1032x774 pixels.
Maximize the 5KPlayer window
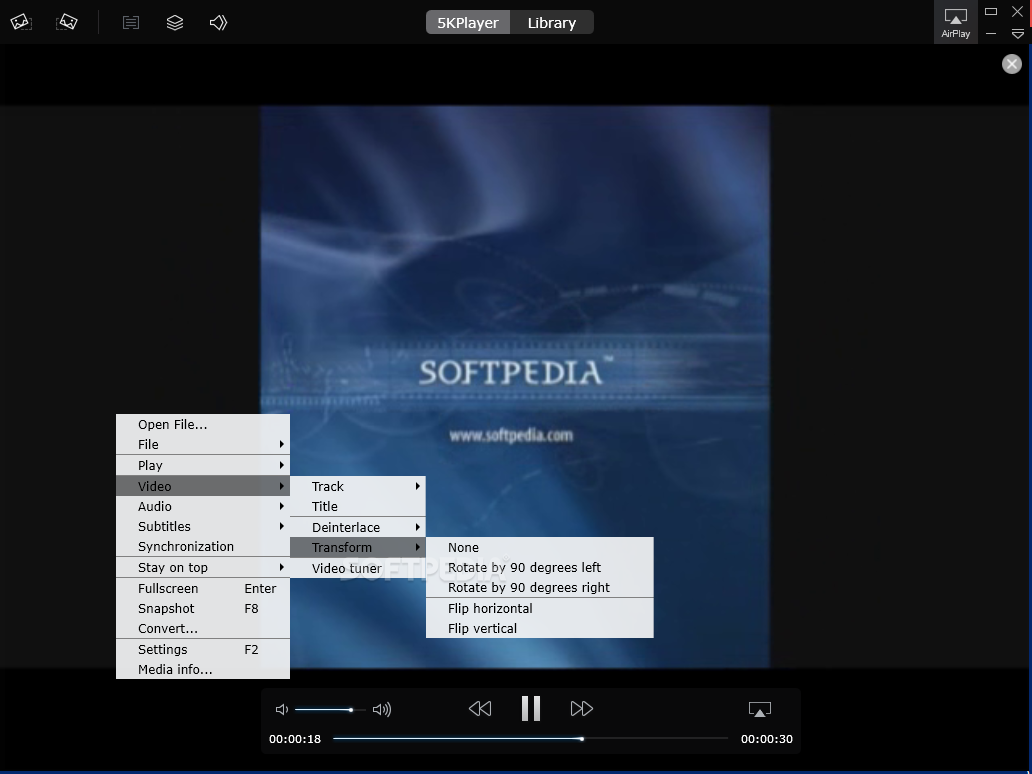pos(991,11)
